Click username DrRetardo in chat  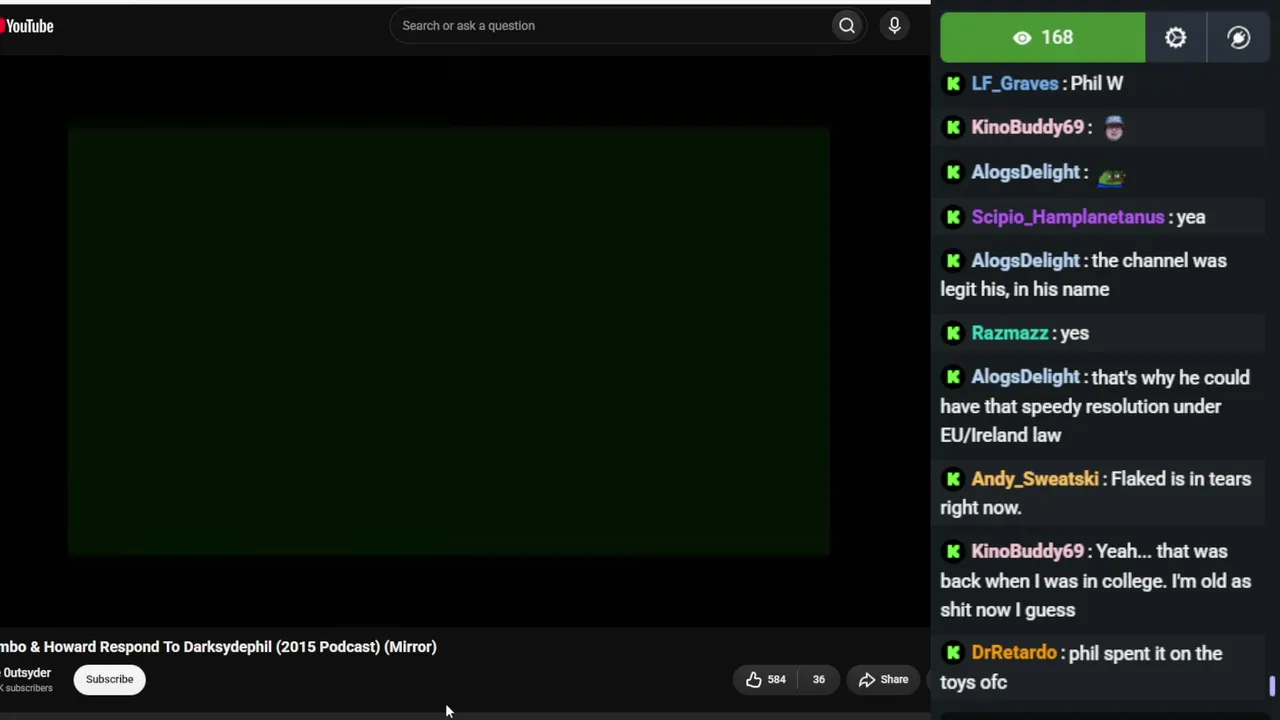[1013, 653]
